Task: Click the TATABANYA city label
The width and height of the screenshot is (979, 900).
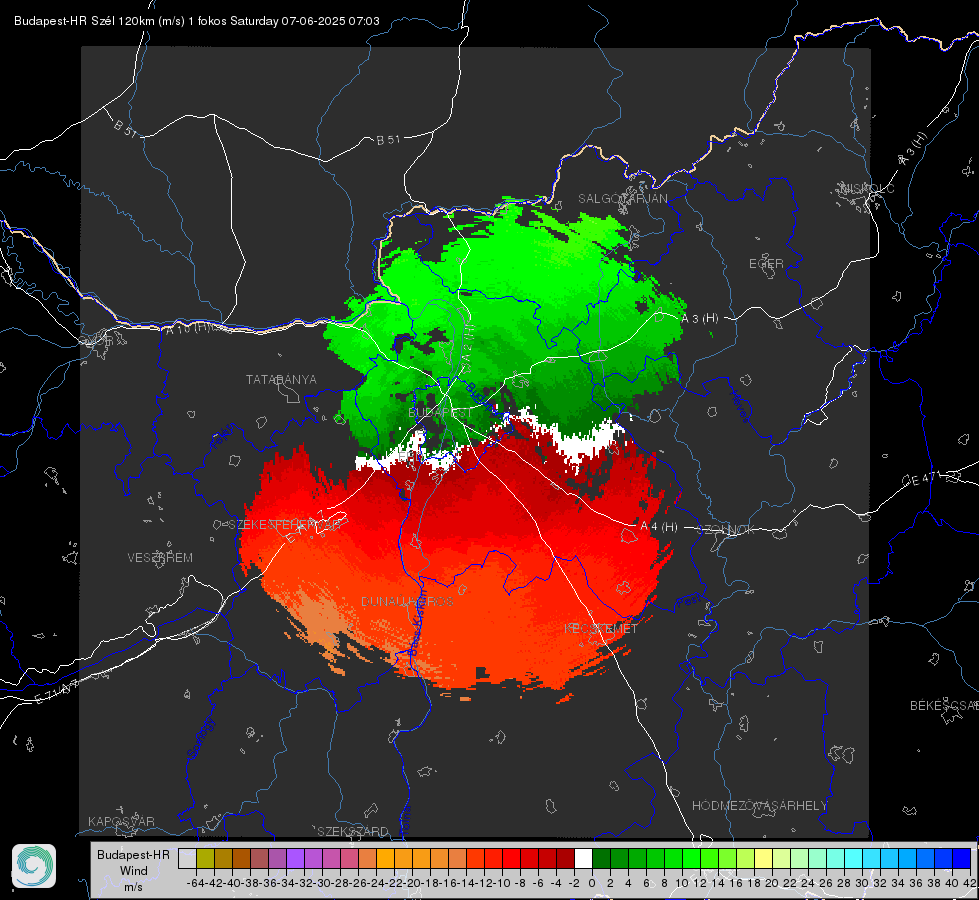Action: (281, 379)
